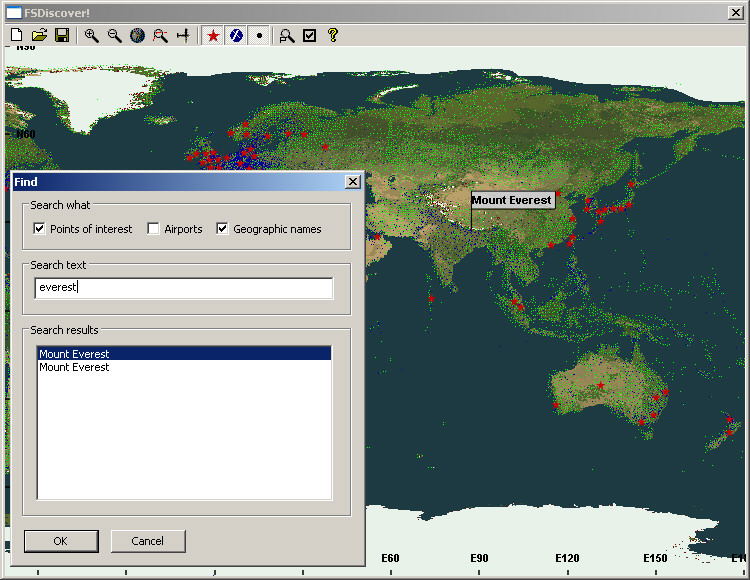Image resolution: width=750 pixels, height=580 pixels.
Task: Select the second Mount Everest result
Action: (75, 367)
